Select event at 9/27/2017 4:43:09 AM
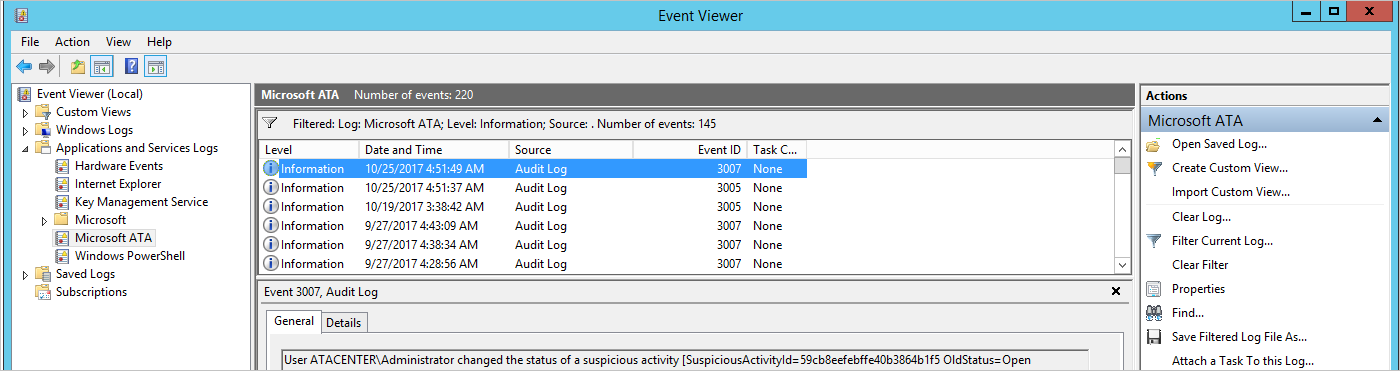Viewport: 1400px width, 371px height. click(x=532, y=226)
